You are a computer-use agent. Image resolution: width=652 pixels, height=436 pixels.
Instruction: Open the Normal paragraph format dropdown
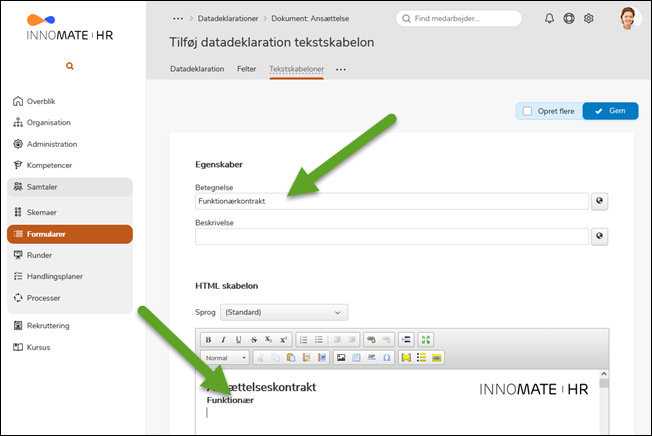coord(226,357)
